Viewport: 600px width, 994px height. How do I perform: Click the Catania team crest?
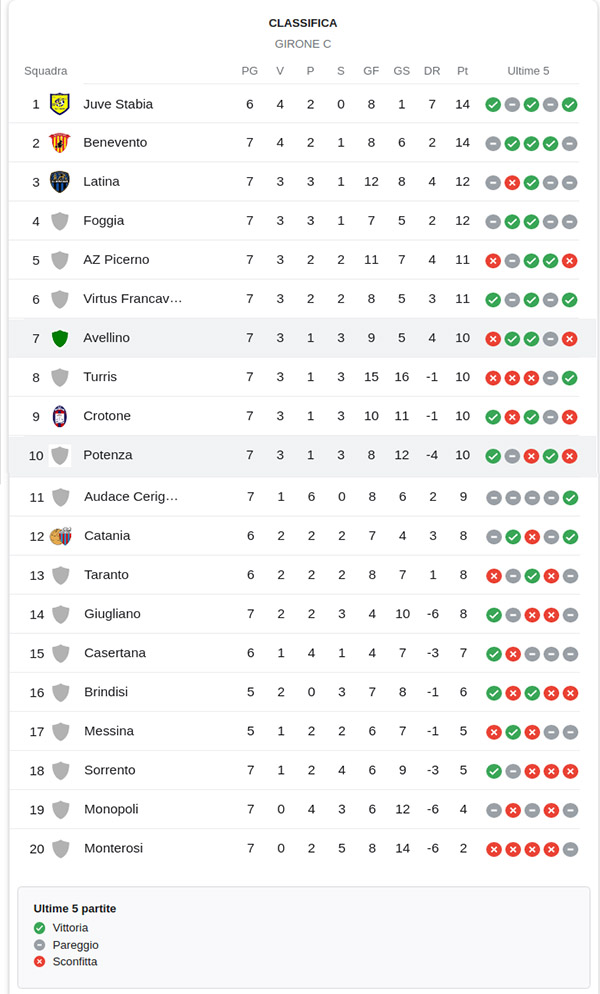(x=60, y=536)
